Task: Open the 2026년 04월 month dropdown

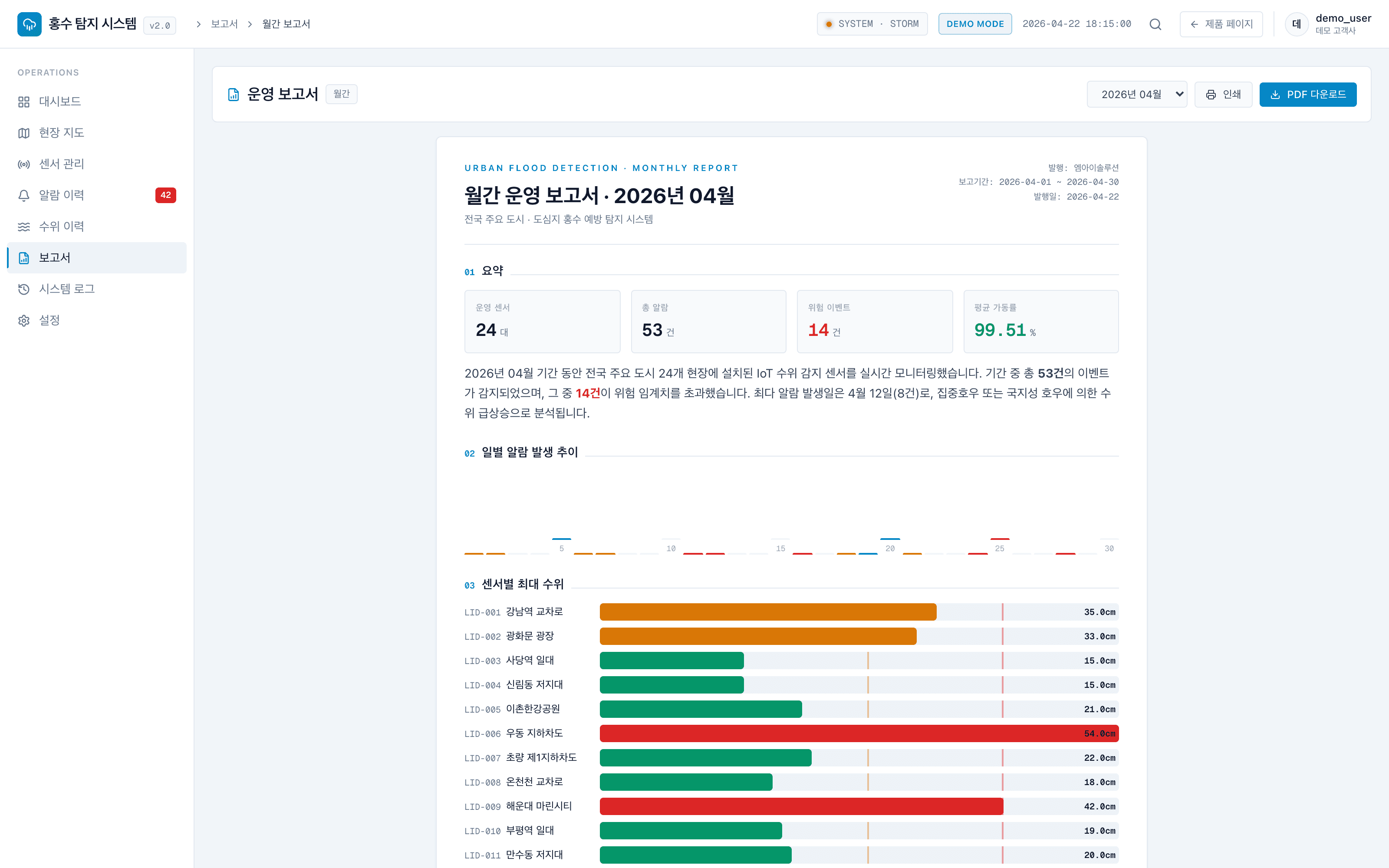Action: coord(1137,94)
